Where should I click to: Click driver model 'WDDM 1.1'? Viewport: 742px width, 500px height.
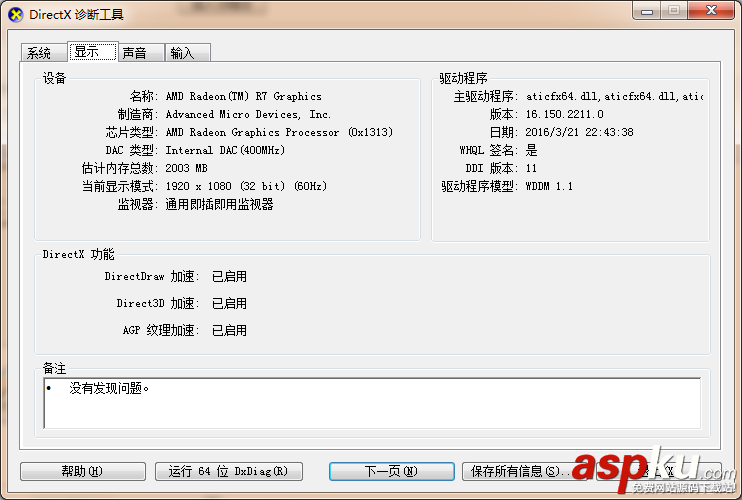click(549, 186)
